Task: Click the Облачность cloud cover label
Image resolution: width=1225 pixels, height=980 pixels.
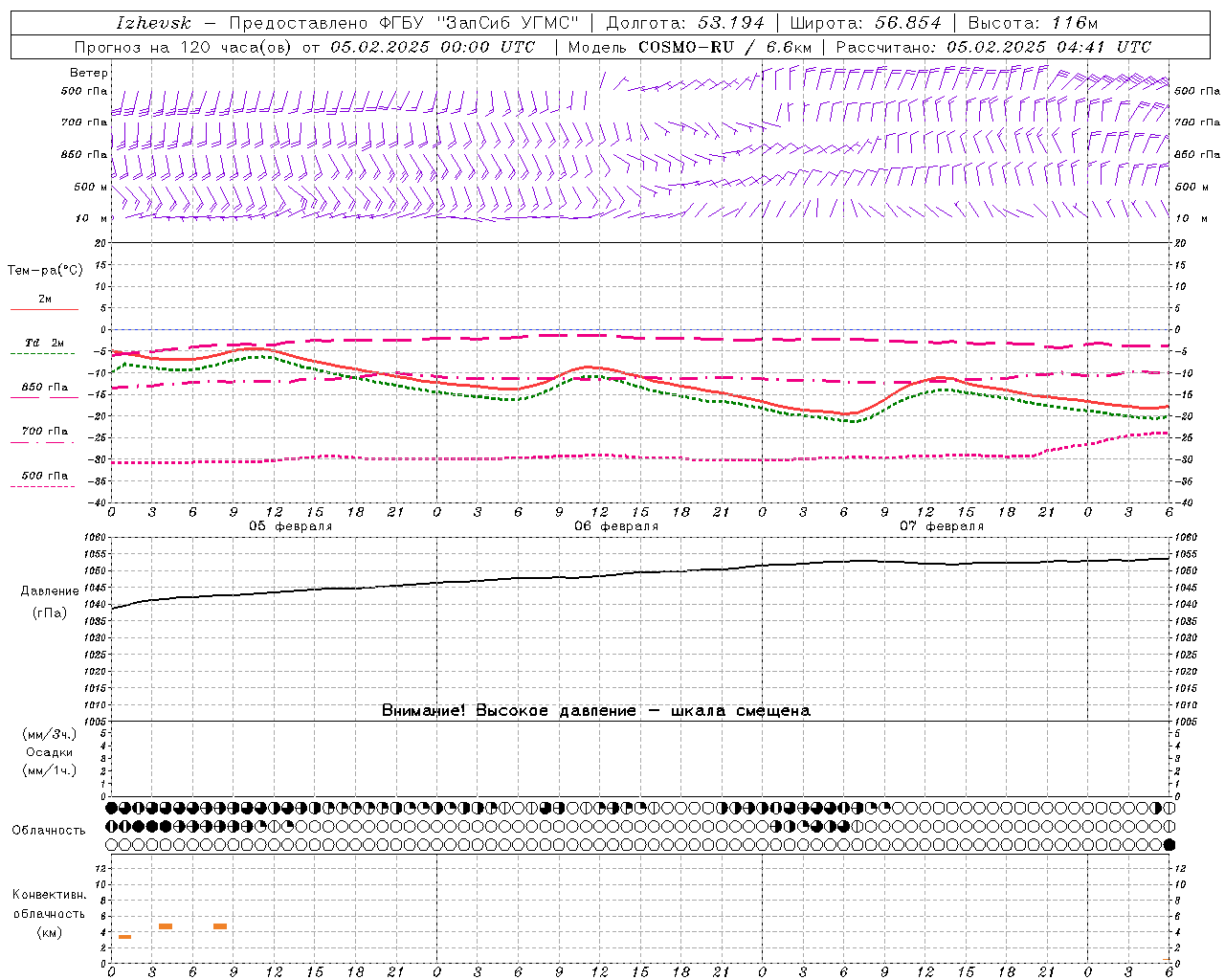Action: [49, 830]
